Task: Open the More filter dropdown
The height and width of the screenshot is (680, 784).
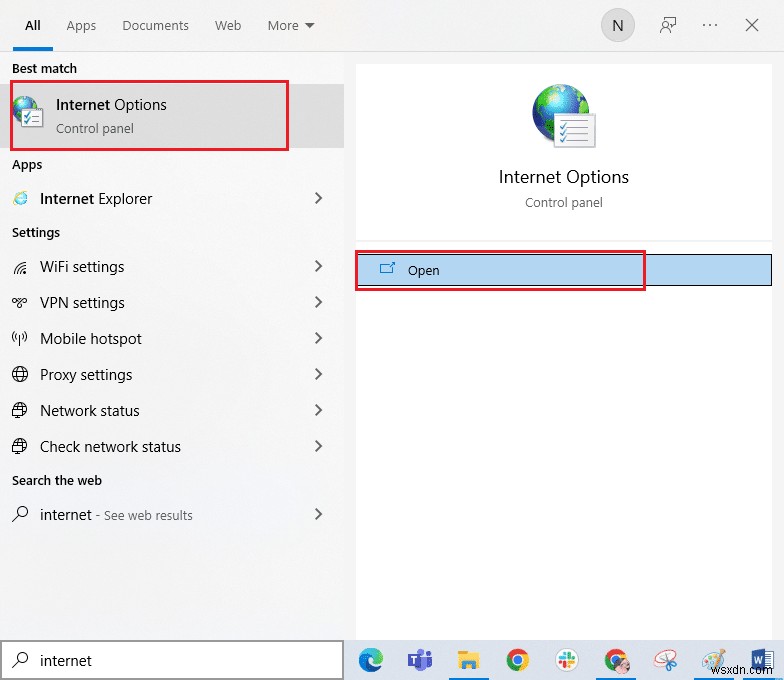Action: click(x=290, y=26)
